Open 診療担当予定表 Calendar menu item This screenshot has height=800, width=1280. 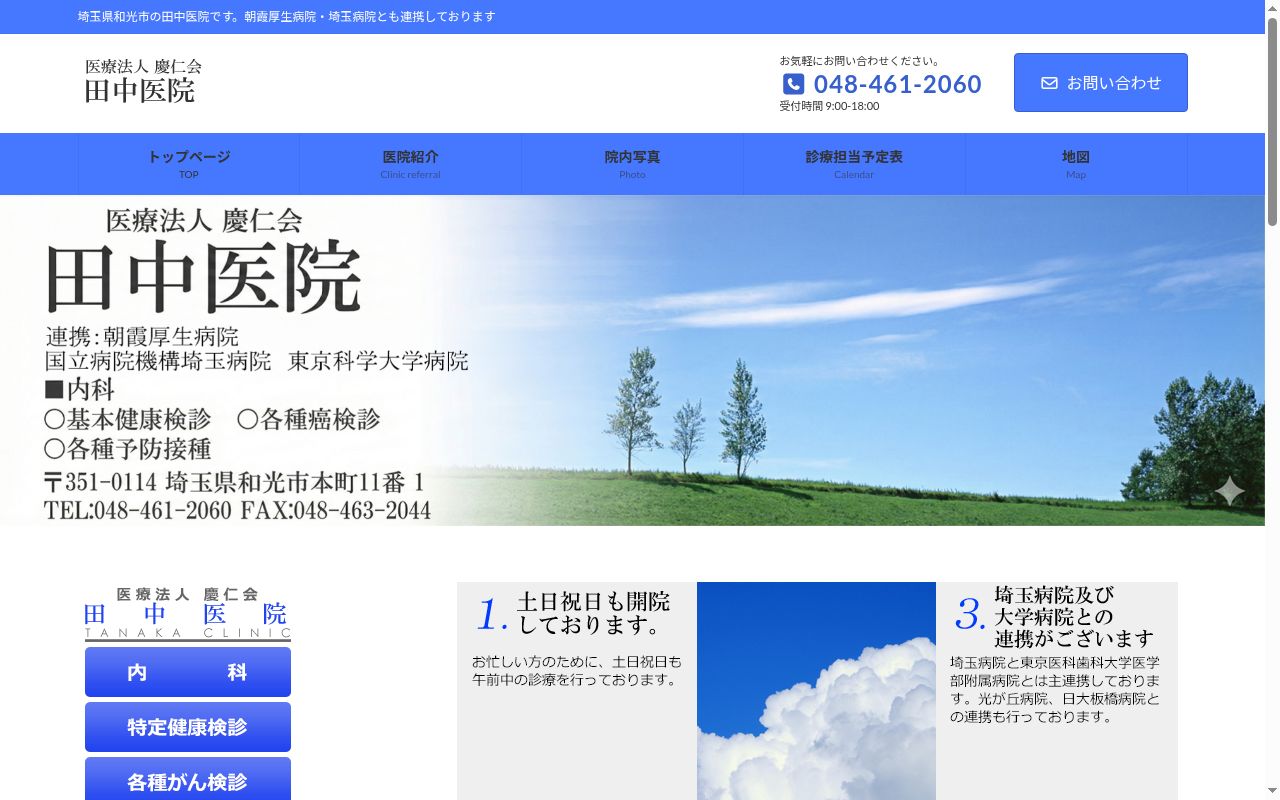pos(854,164)
